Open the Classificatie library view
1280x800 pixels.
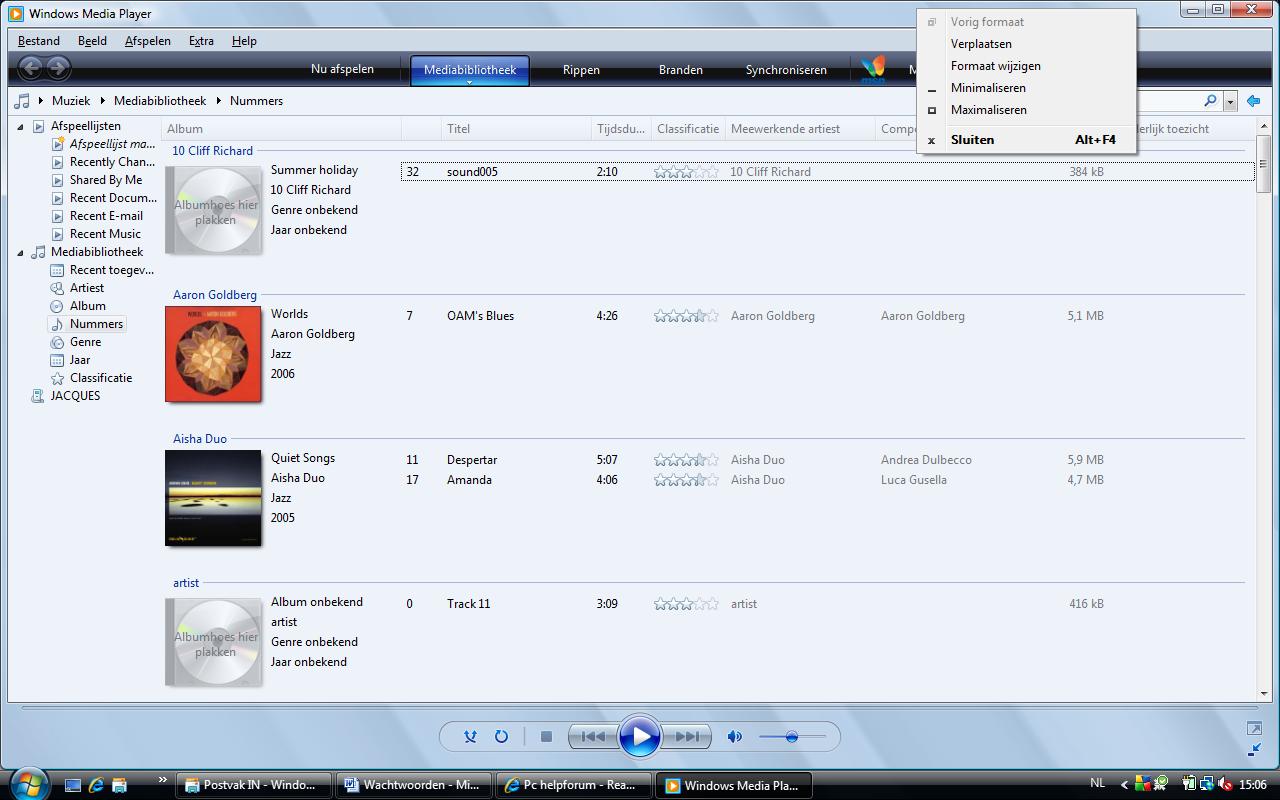(91, 378)
